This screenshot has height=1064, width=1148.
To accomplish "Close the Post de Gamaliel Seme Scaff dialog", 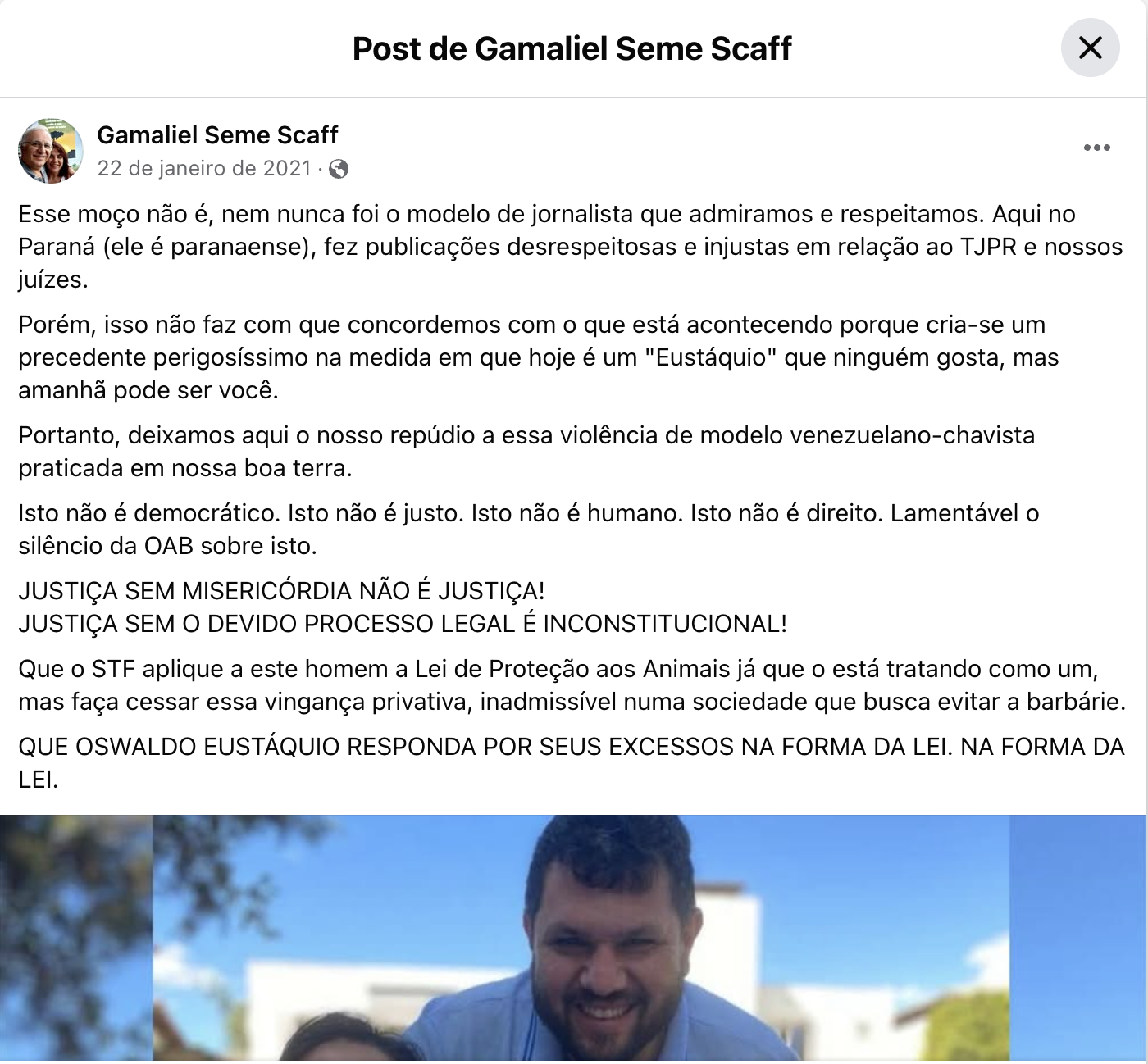I will pyautogui.click(x=1090, y=48).
